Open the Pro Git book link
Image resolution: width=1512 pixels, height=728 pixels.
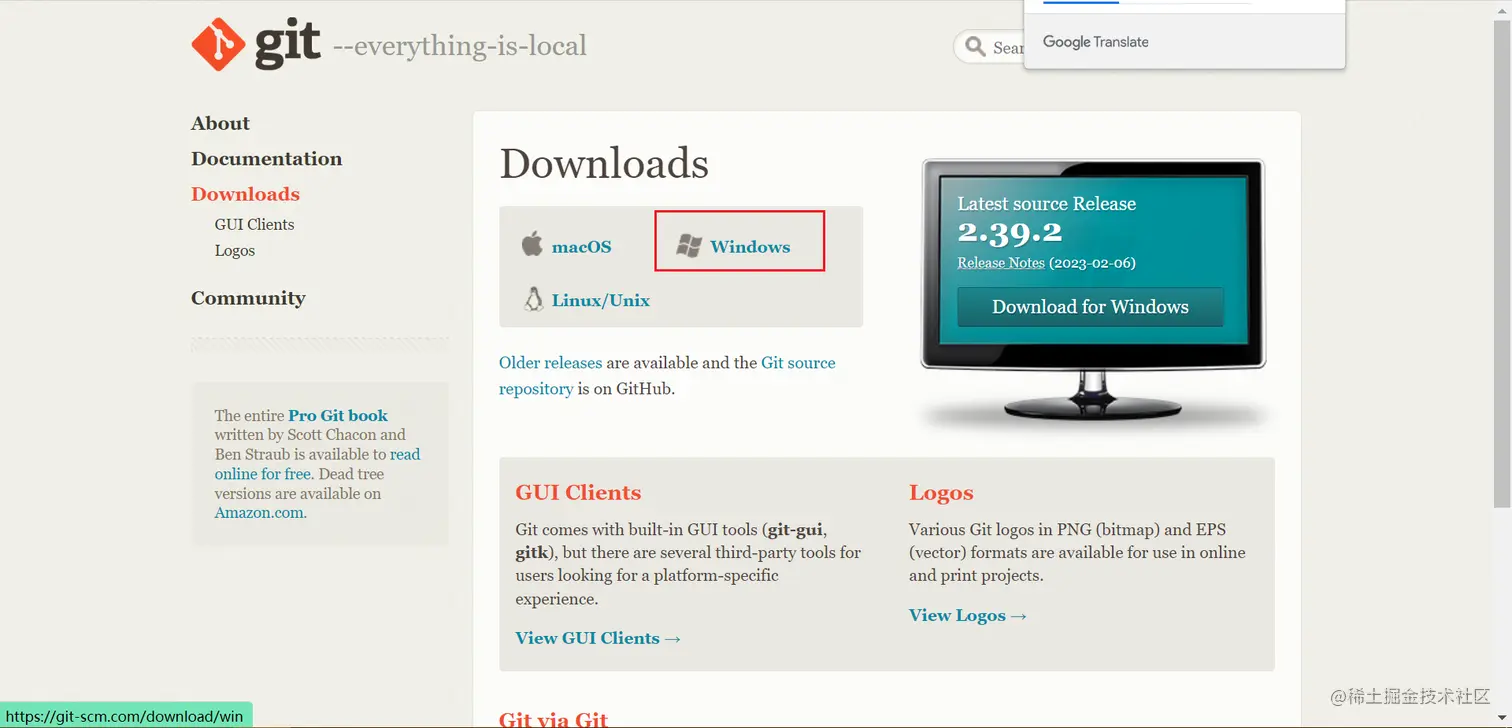click(x=338, y=415)
